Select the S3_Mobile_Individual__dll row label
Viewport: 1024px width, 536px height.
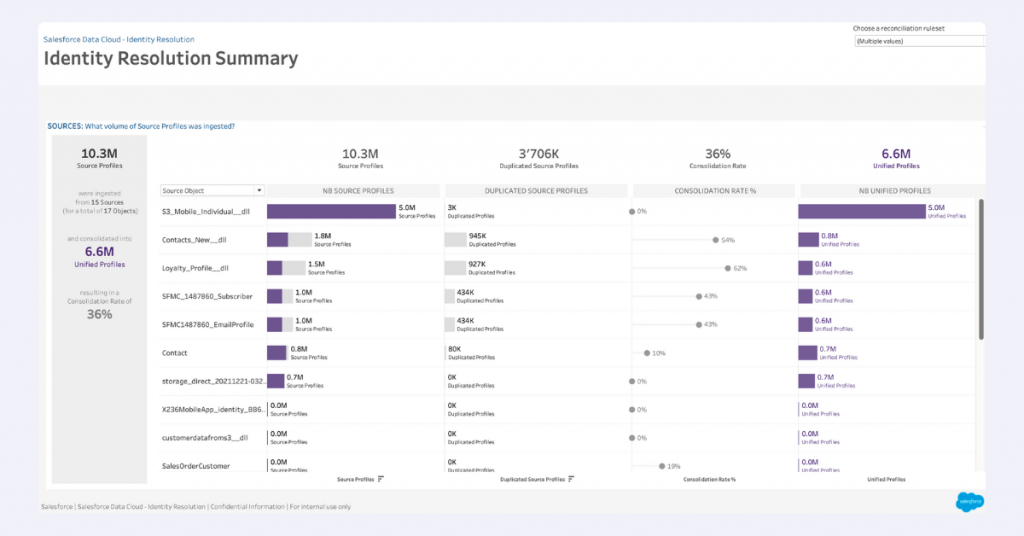pos(206,212)
